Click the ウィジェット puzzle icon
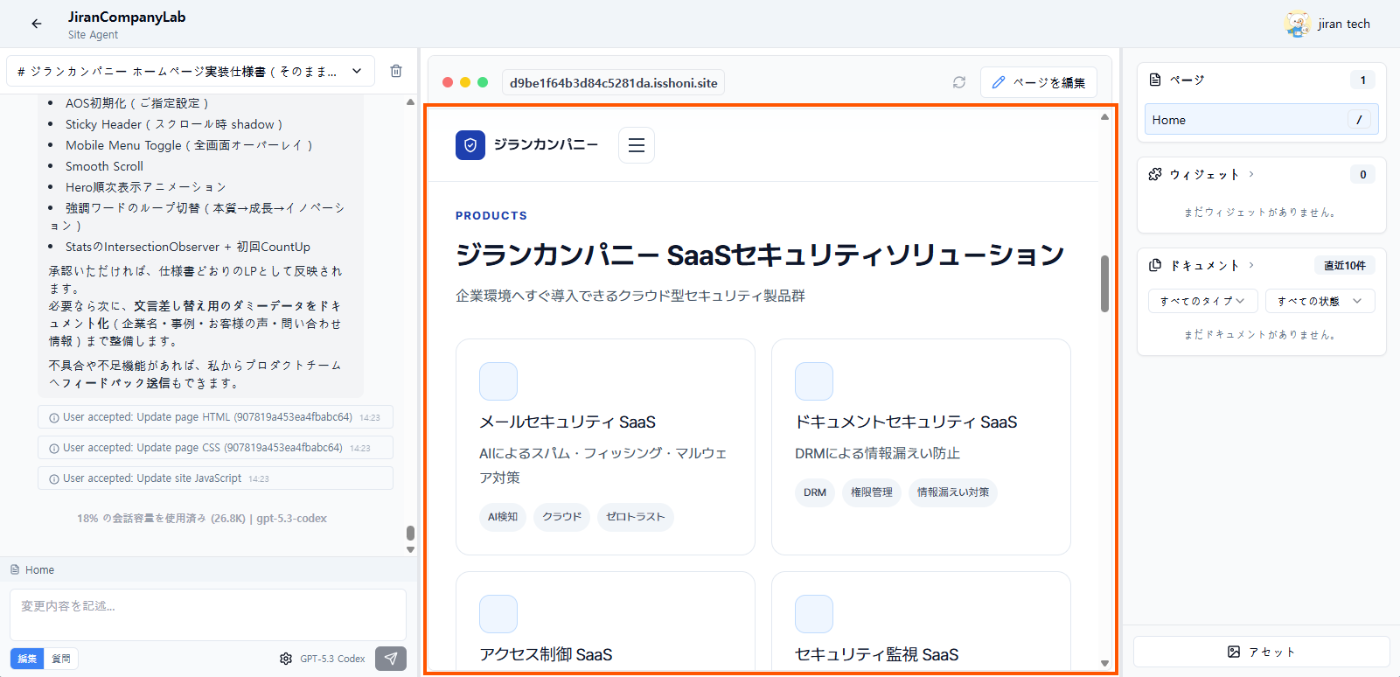 pos(1156,174)
